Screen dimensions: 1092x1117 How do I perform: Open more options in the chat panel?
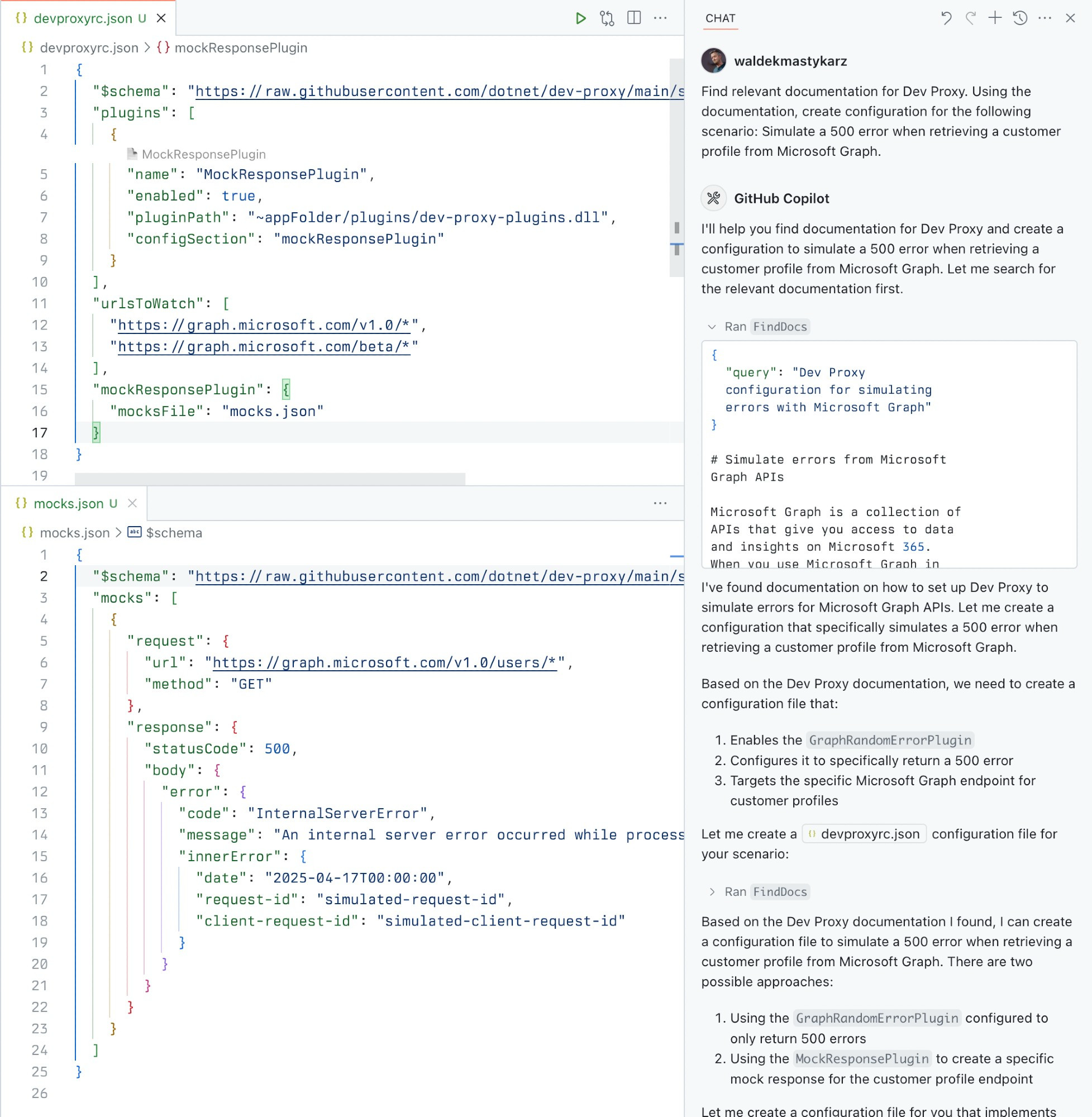pyautogui.click(x=1045, y=18)
